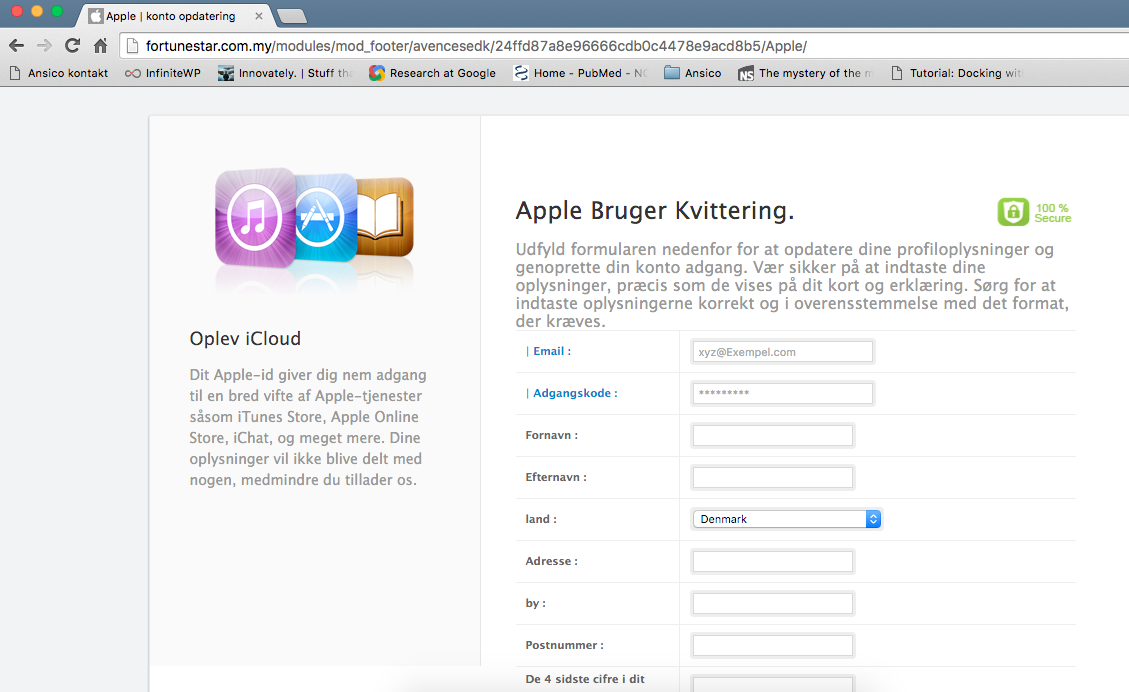1129x692 pixels.
Task: Focus the Postnummer text field
Action: (x=773, y=645)
